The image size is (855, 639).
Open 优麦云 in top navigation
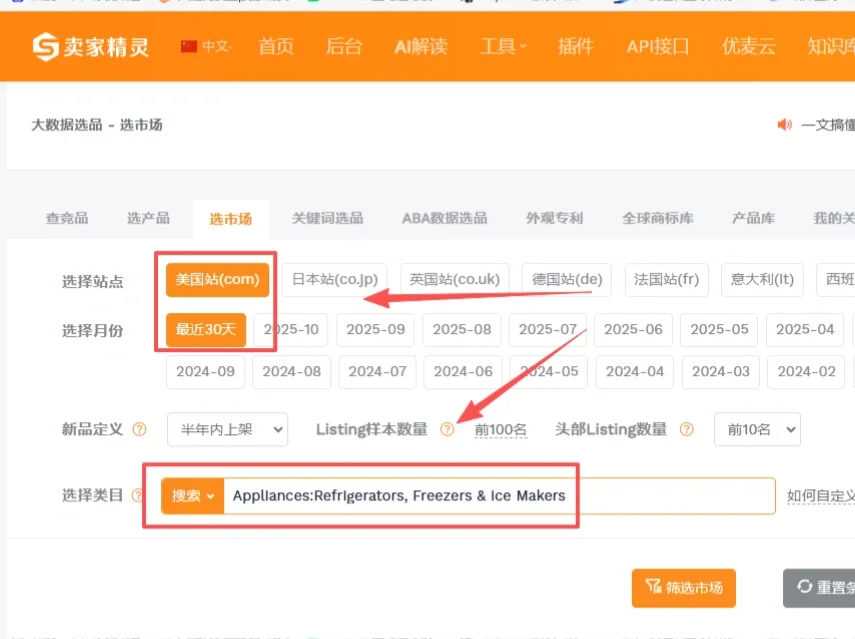[x=749, y=46]
